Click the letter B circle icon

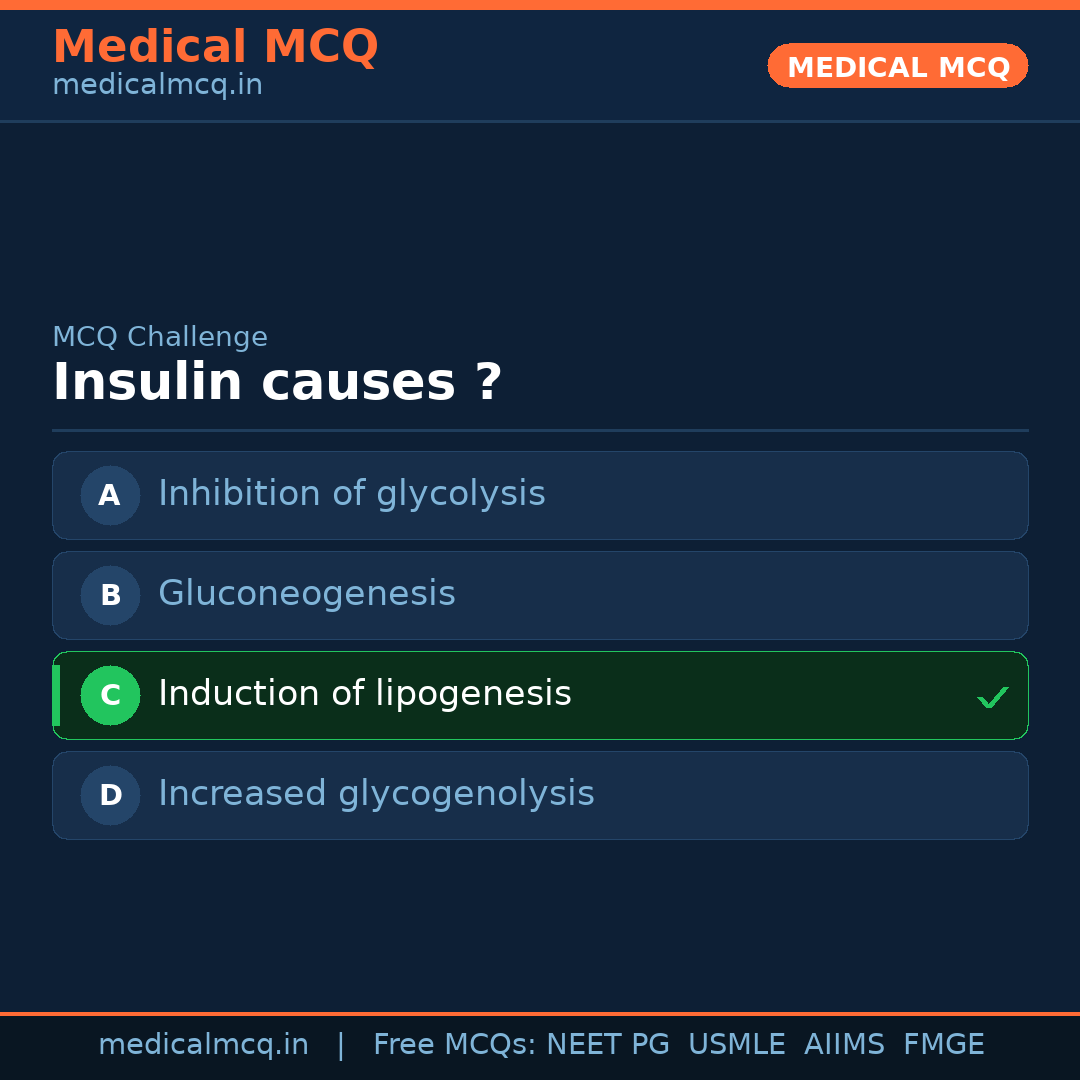tap(110, 595)
